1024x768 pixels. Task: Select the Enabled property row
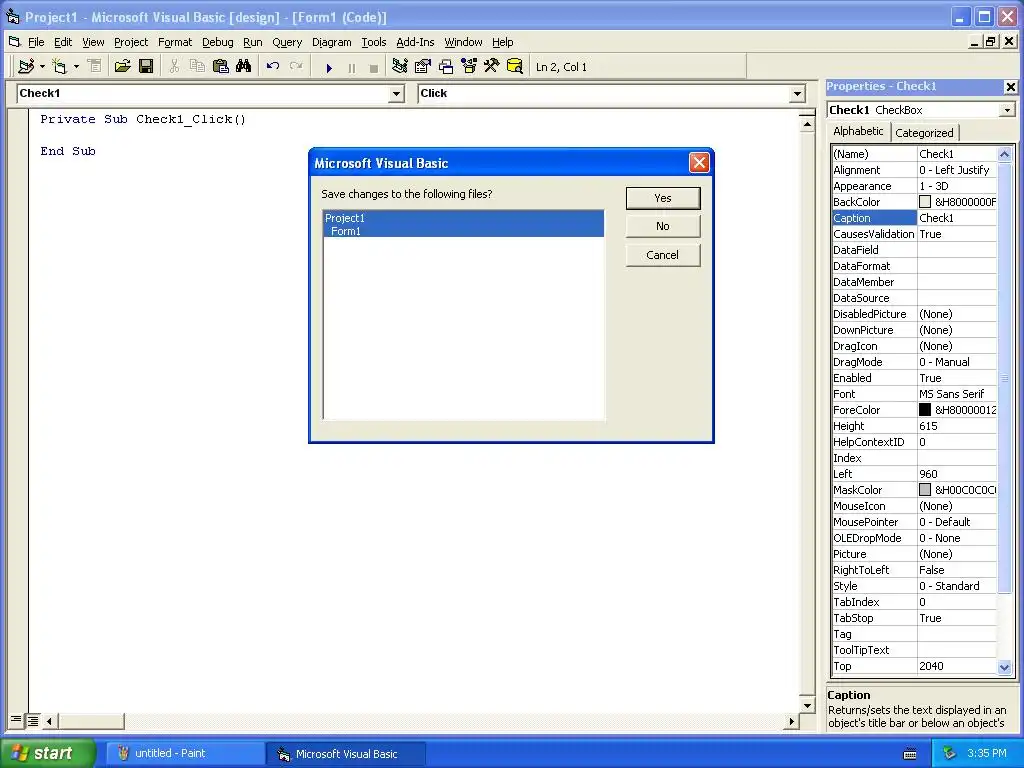(914, 378)
